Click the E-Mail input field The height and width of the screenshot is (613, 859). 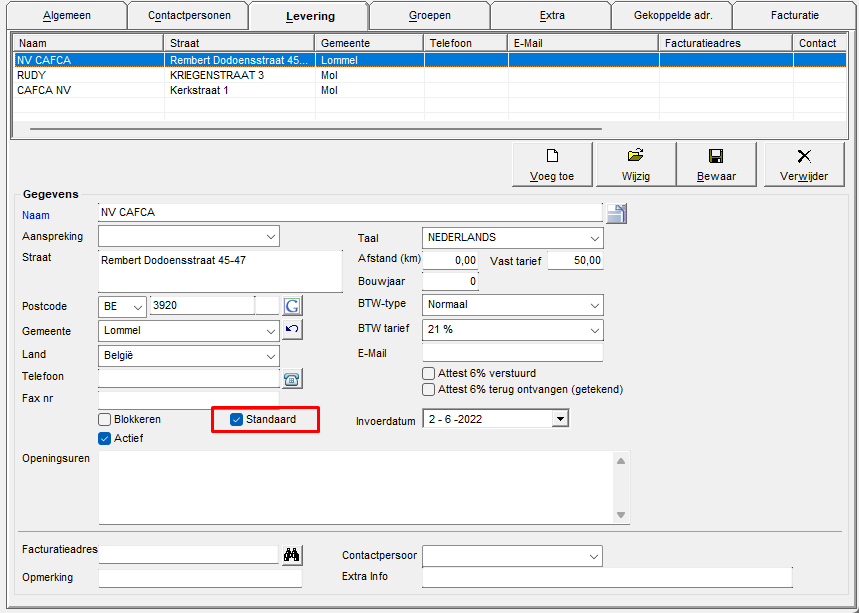[x=512, y=353]
